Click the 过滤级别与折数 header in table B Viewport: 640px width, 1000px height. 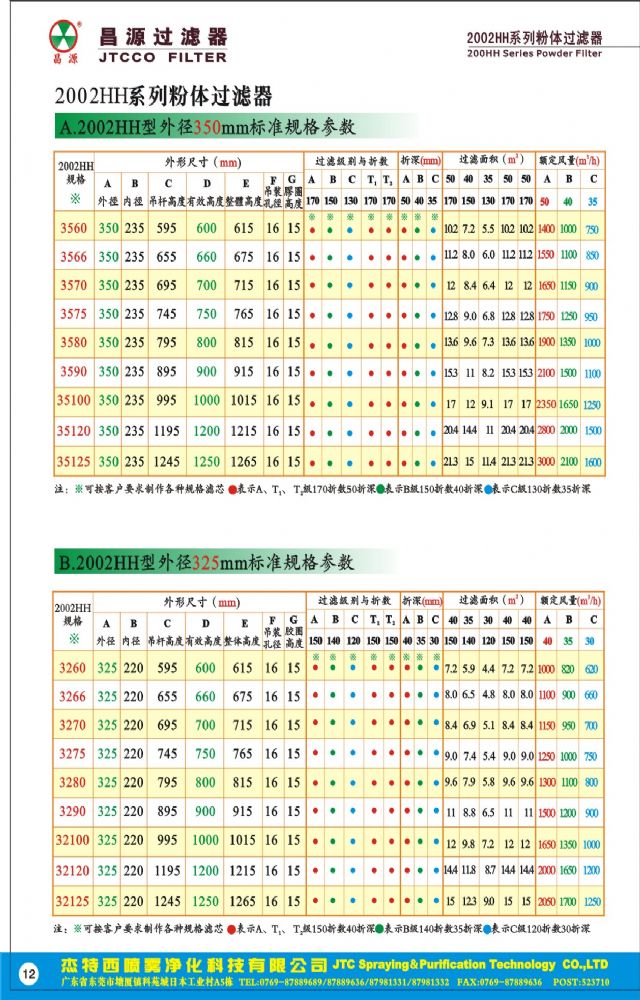pos(353,601)
